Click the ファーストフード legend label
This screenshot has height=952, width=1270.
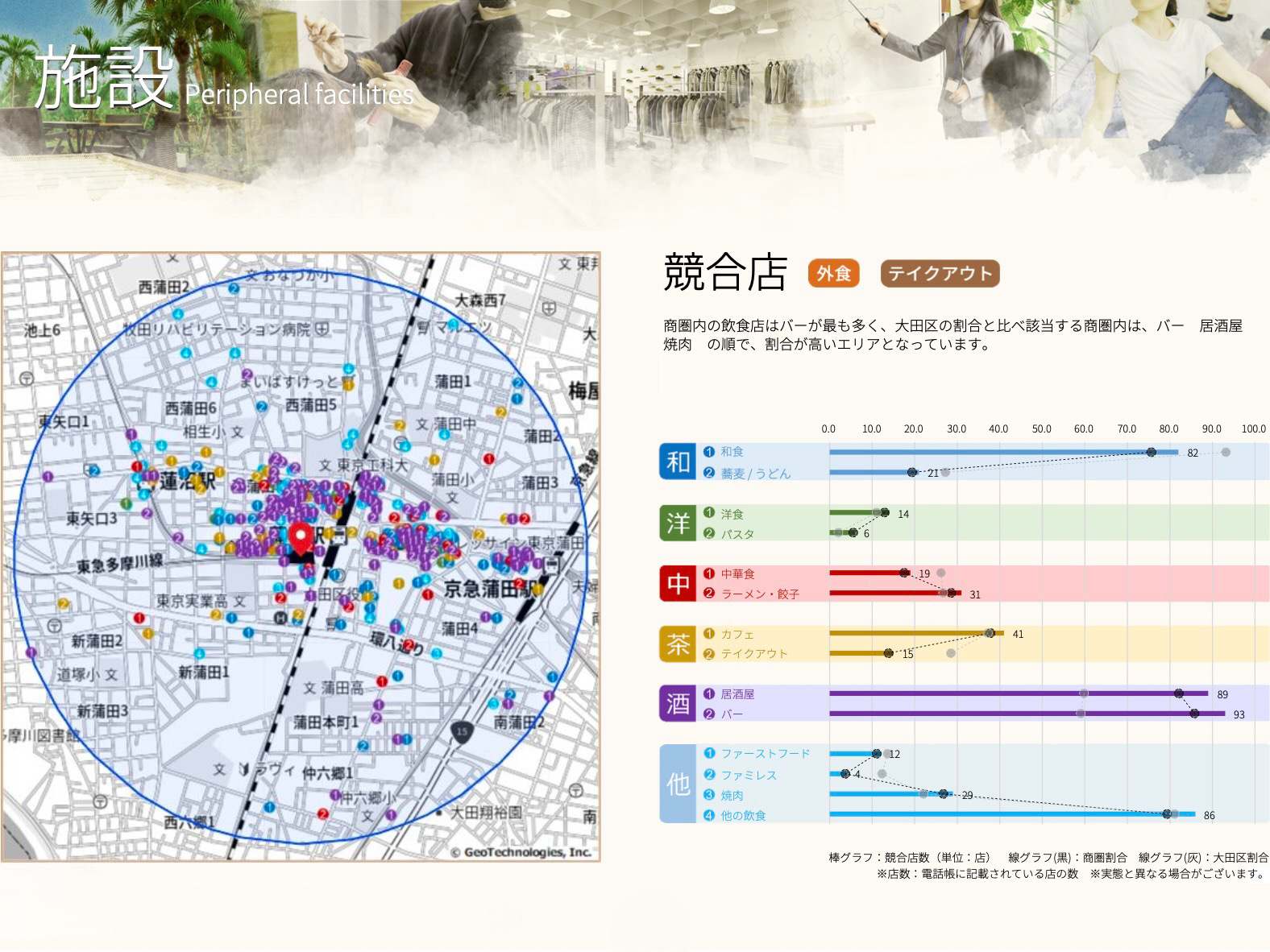pyautogui.click(x=765, y=754)
